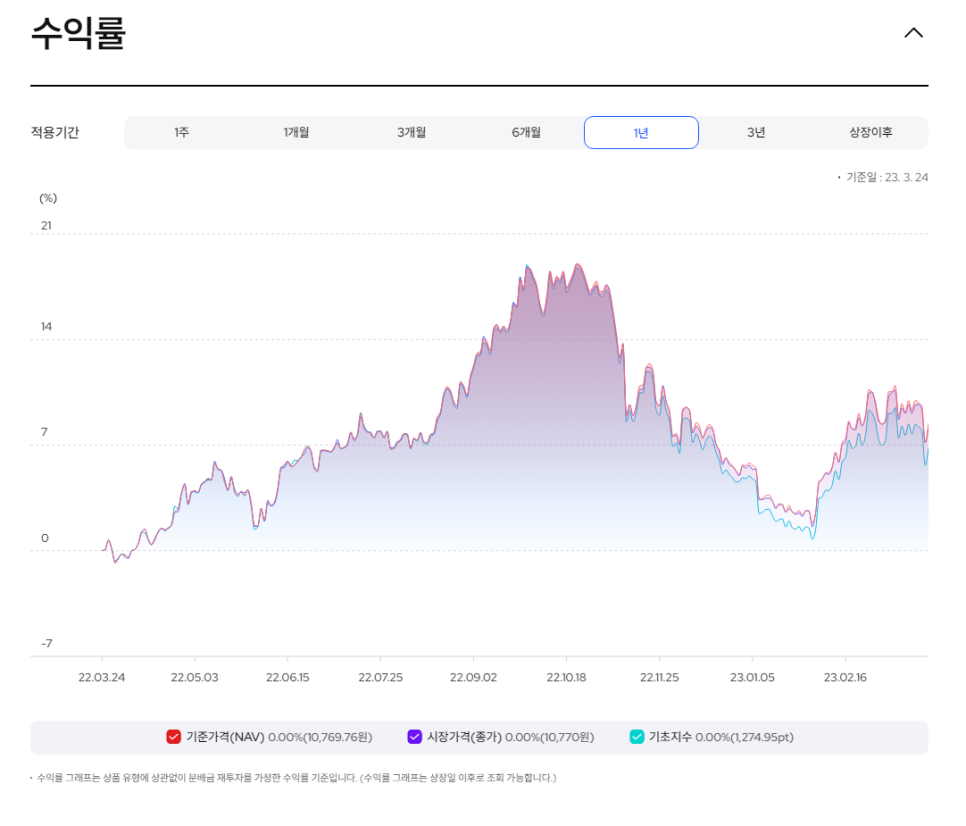Click the 22.05.03 x-axis date label
The width and height of the screenshot is (966, 826).
click(195, 678)
